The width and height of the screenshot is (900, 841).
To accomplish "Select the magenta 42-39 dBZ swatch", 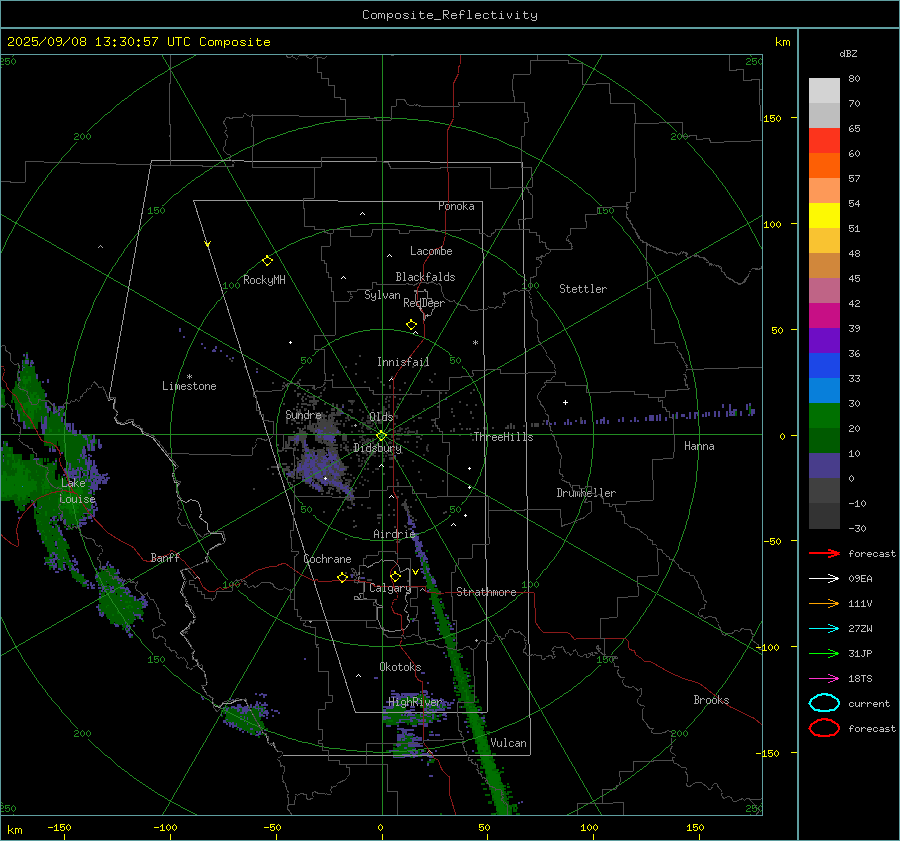I will pyautogui.click(x=824, y=316).
